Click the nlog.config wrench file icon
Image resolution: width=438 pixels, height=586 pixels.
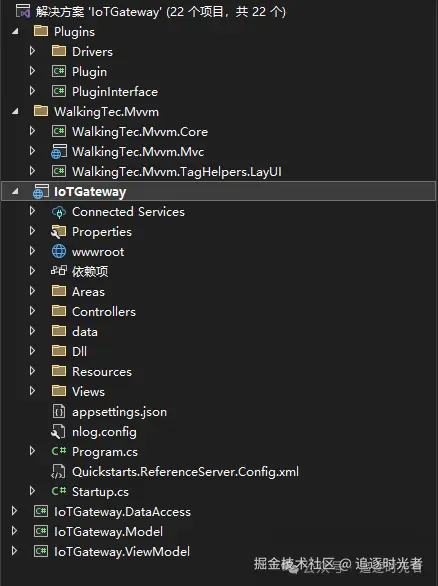point(58,432)
